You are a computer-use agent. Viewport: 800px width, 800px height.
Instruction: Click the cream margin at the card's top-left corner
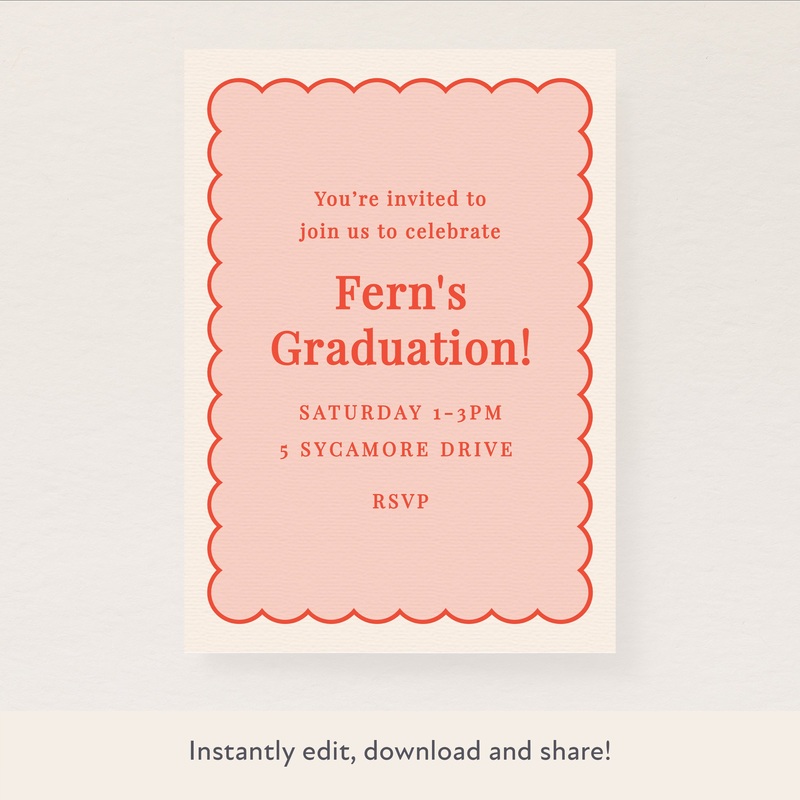[x=195, y=62]
